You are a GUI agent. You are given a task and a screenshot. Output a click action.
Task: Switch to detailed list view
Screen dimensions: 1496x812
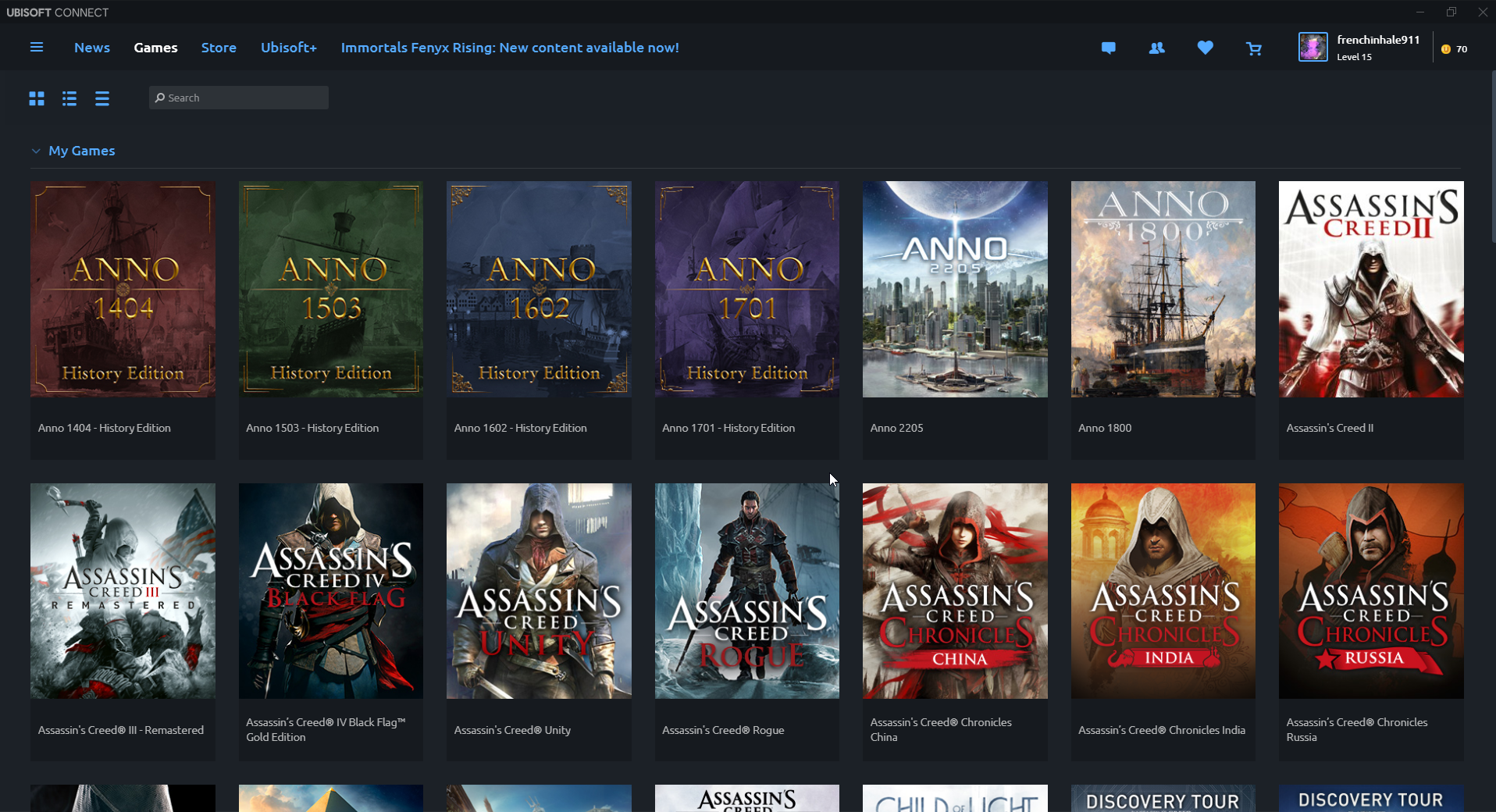pyautogui.click(x=69, y=98)
